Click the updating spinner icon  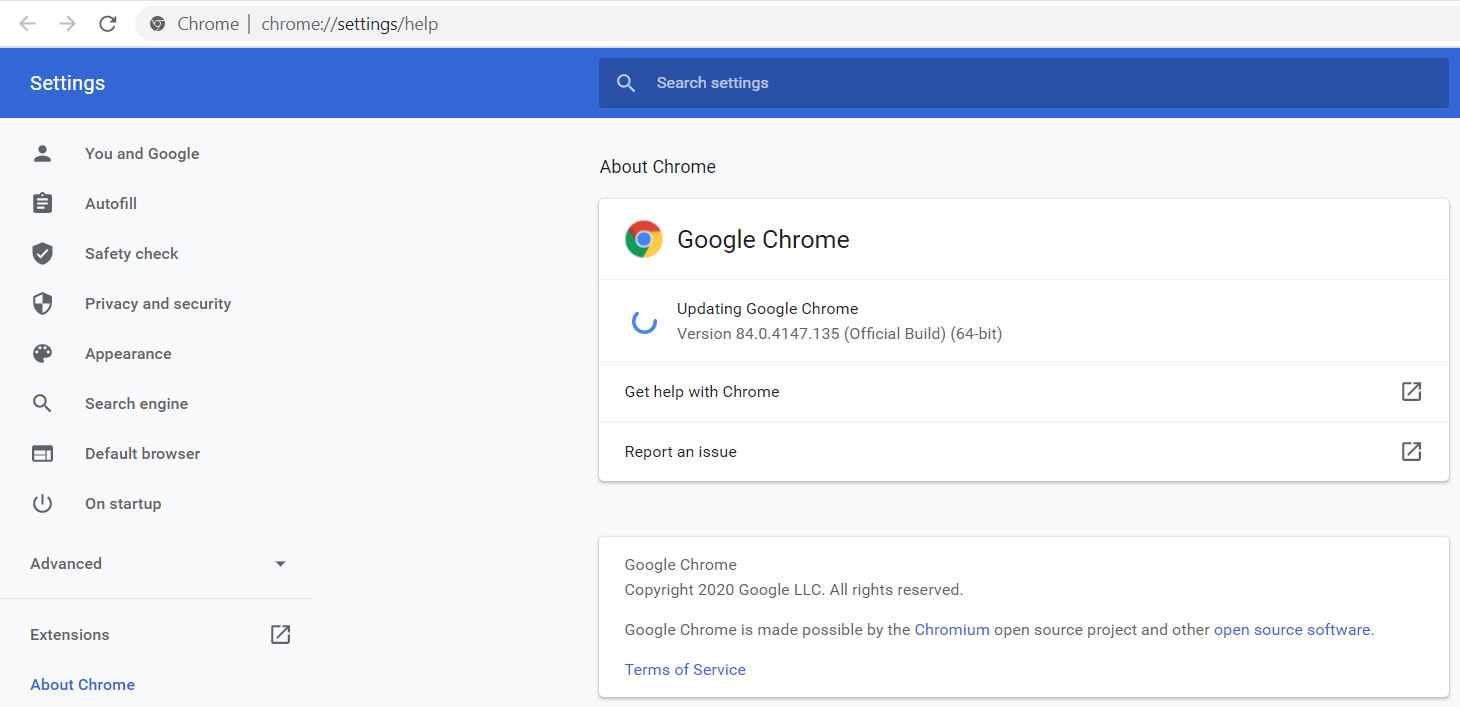click(x=644, y=321)
